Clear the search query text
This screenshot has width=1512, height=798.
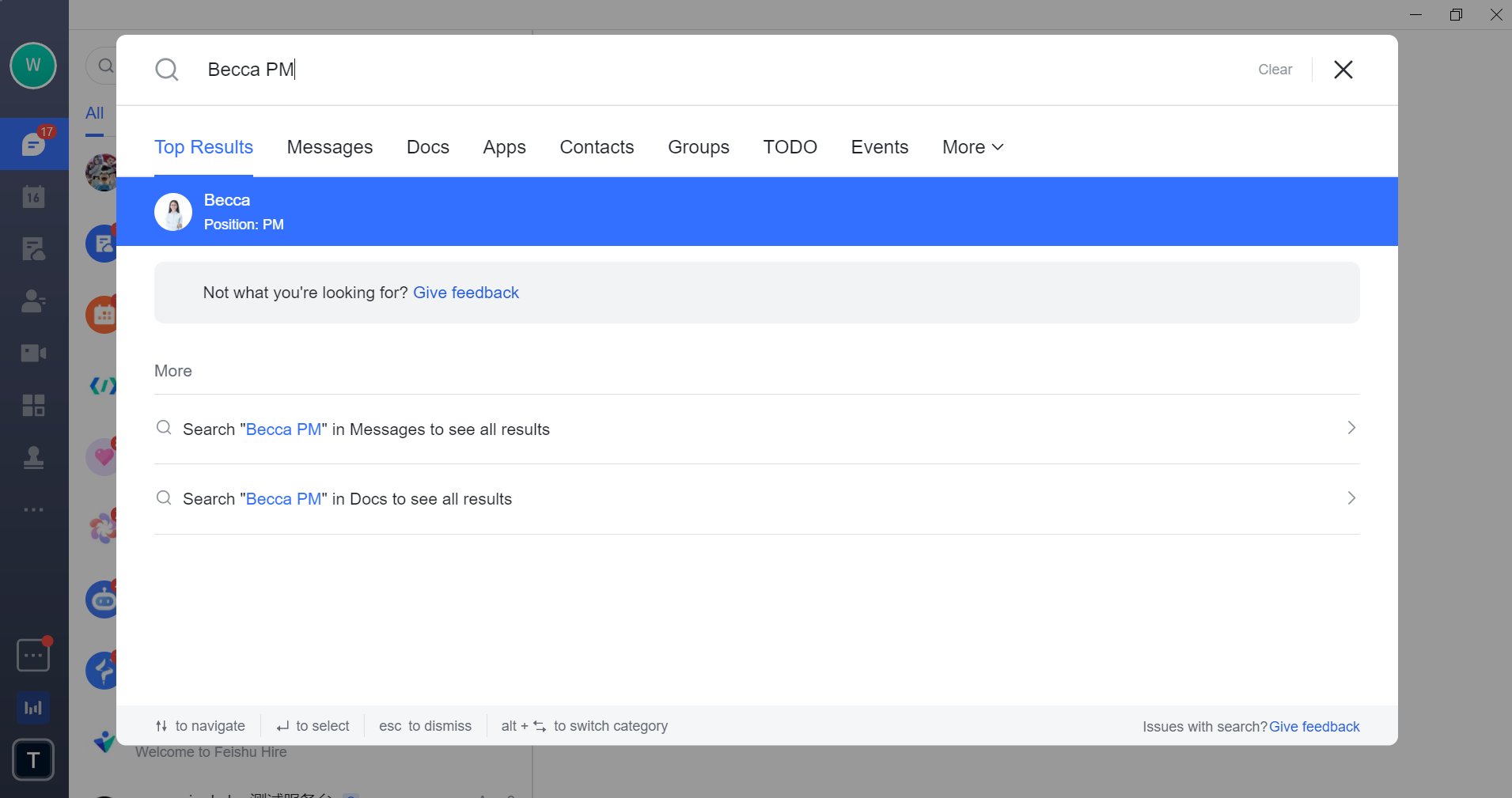tap(1274, 70)
